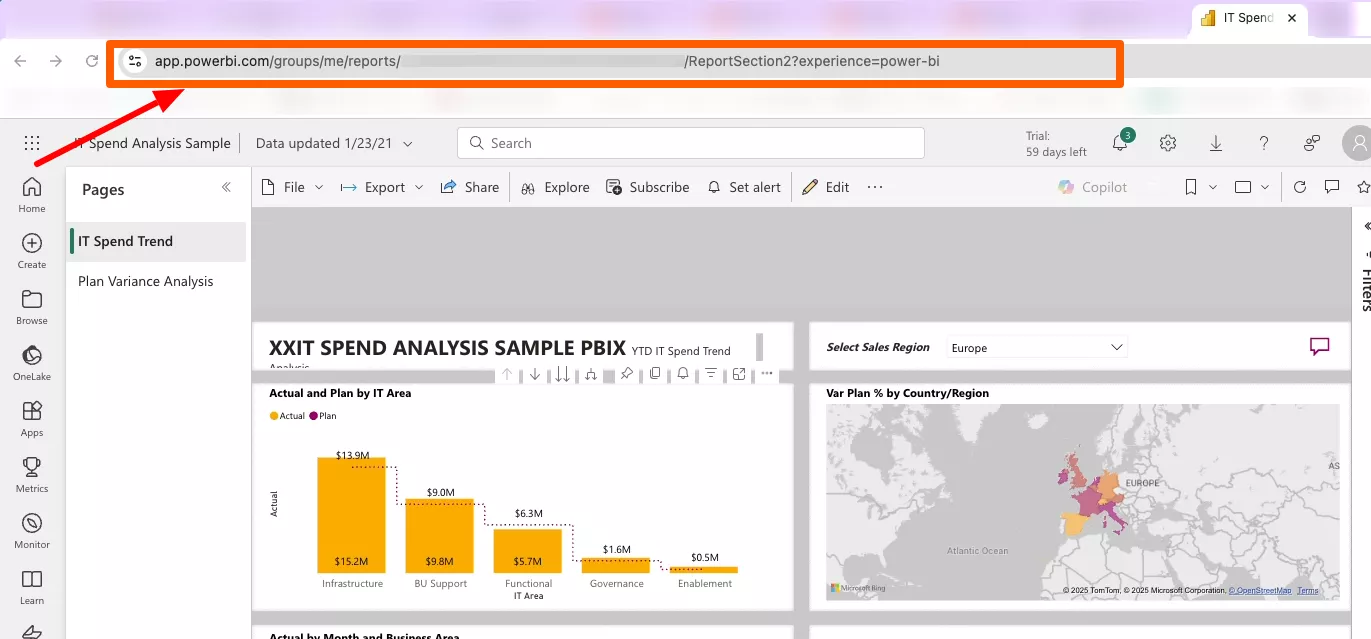Toggle the Actual legend series
The width and height of the screenshot is (1371, 639).
click(x=288, y=416)
